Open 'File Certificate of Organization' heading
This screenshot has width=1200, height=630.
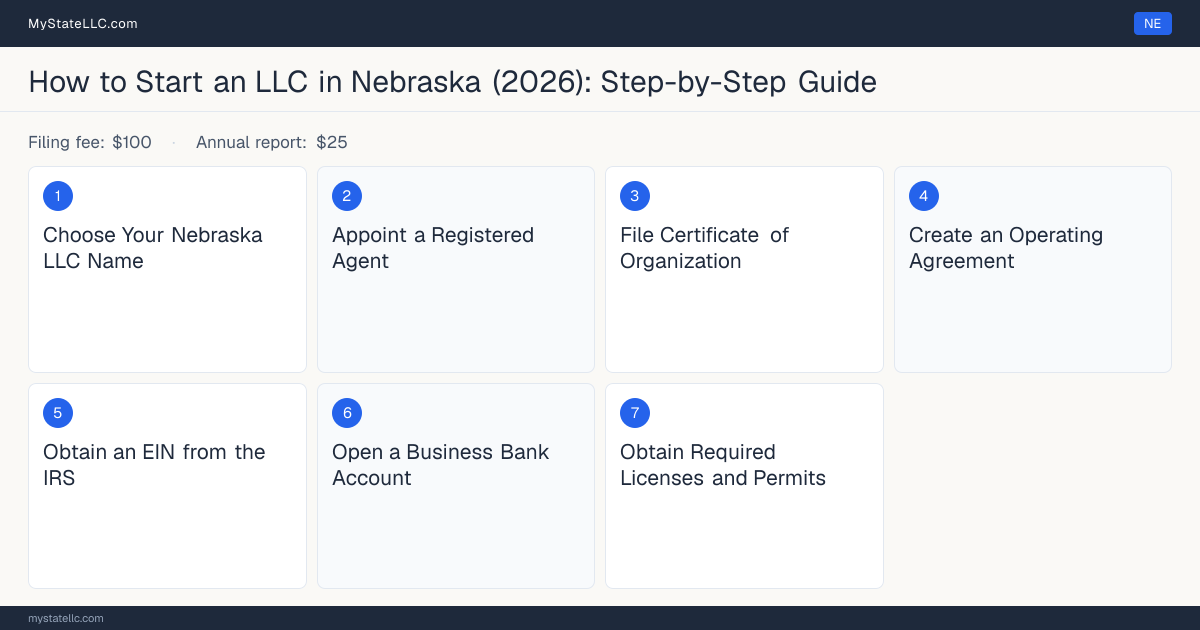point(704,248)
